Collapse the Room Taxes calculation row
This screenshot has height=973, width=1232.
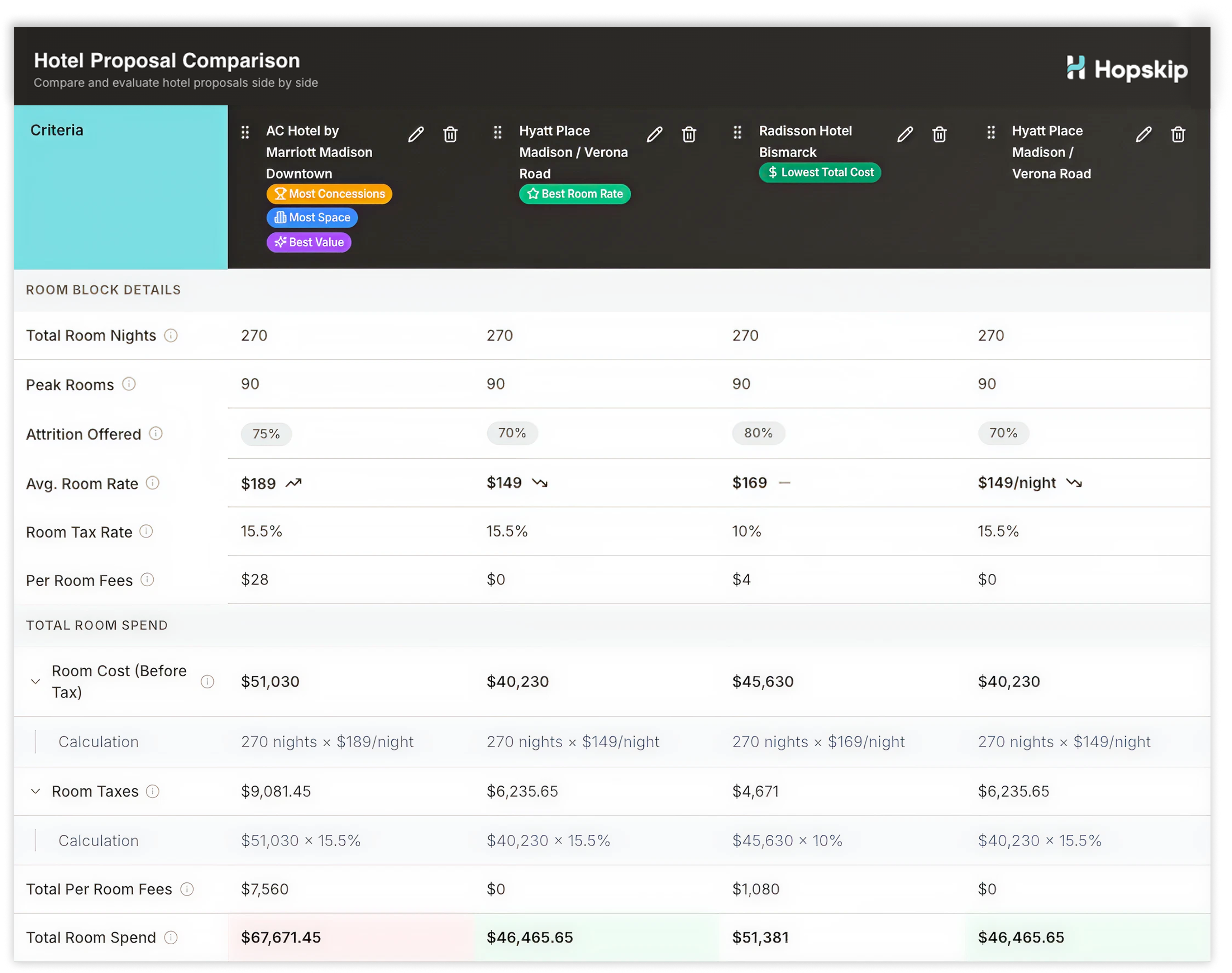click(35, 791)
